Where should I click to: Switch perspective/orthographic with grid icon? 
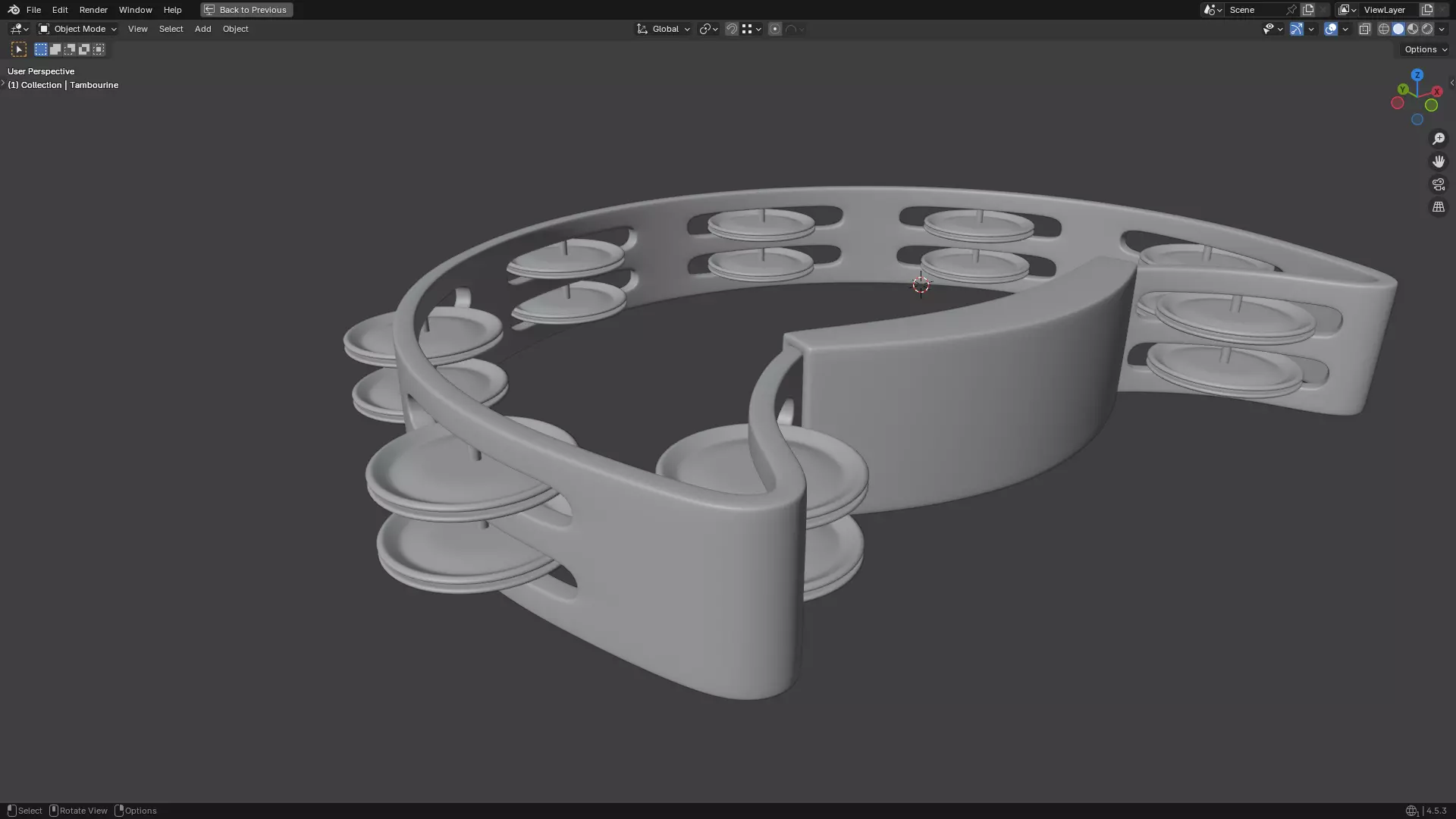[1439, 207]
